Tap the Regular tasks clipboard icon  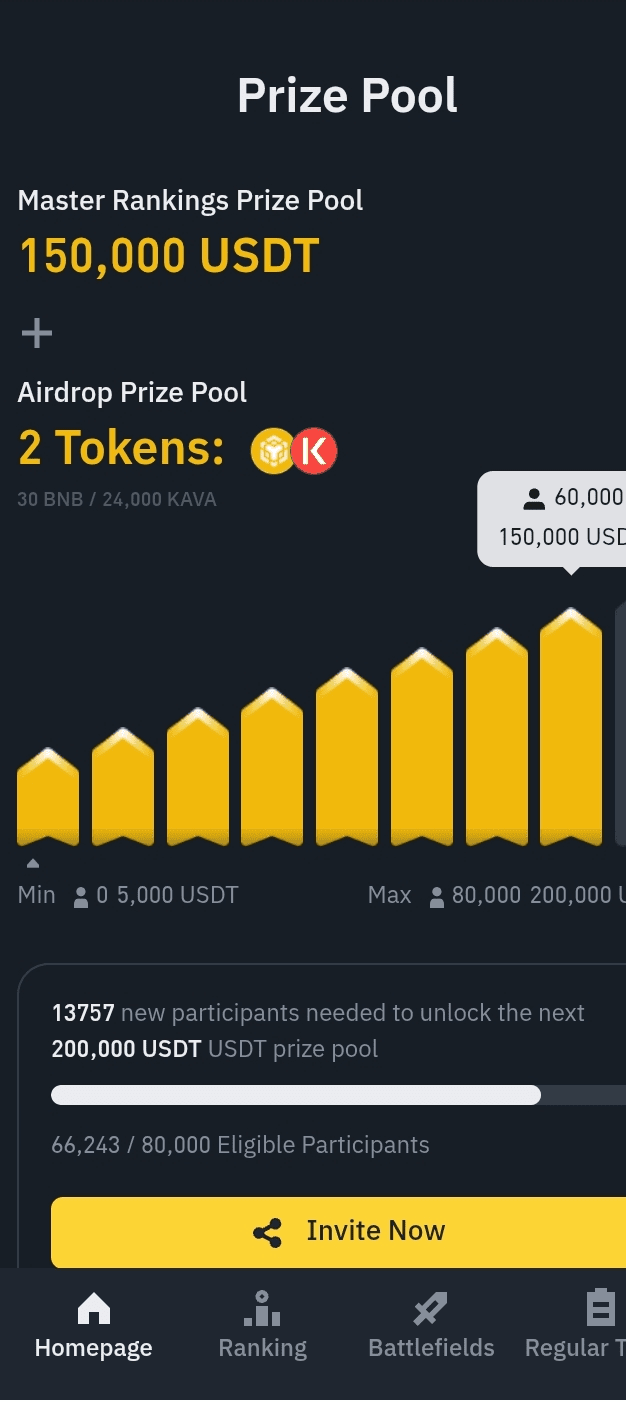(600, 1308)
